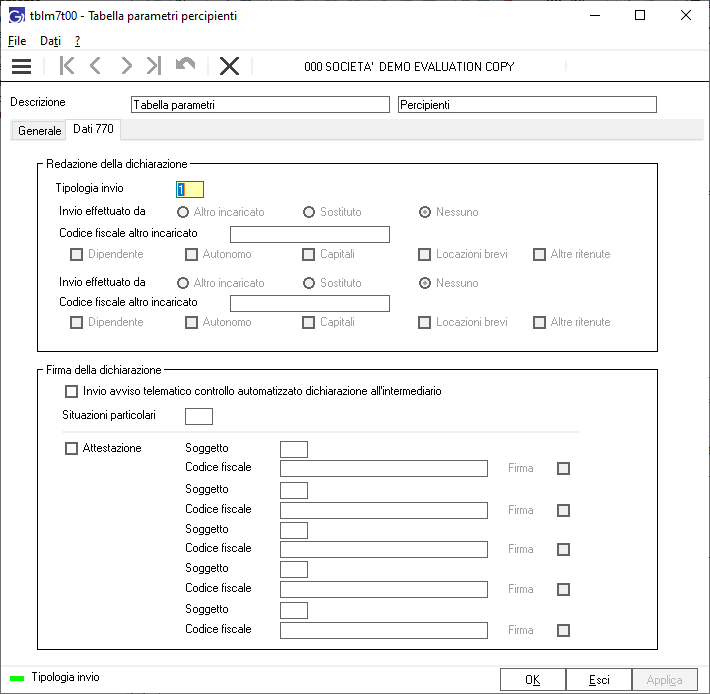Click the Situazioni particolari field
This screenshot has width=710, height=694.
(199, 416)
